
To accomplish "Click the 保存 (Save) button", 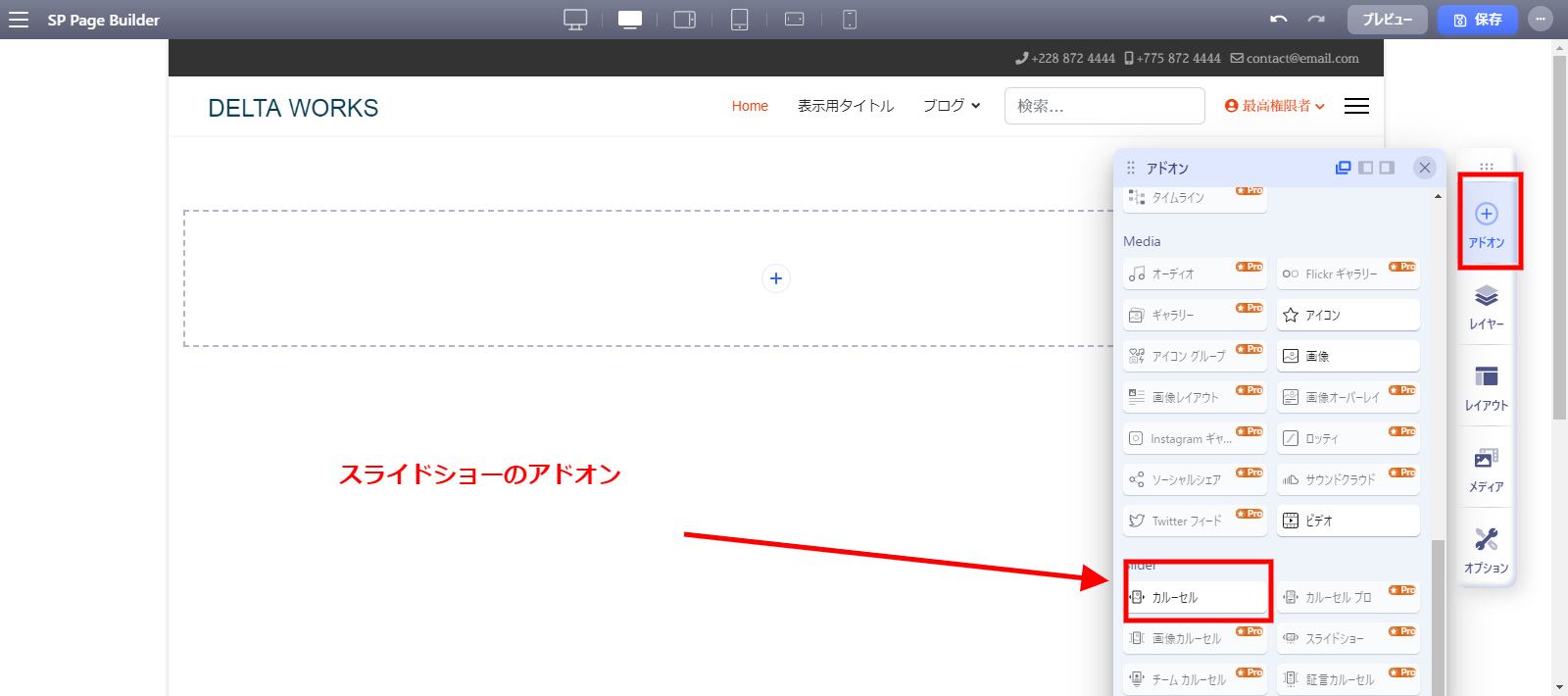I will click(x=1477, y=20).
